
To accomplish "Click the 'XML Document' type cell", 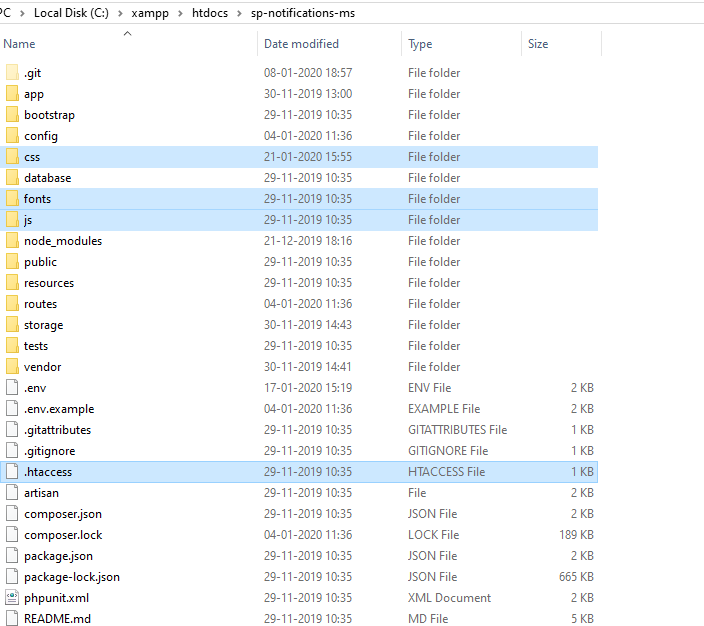I will point(449,598).
